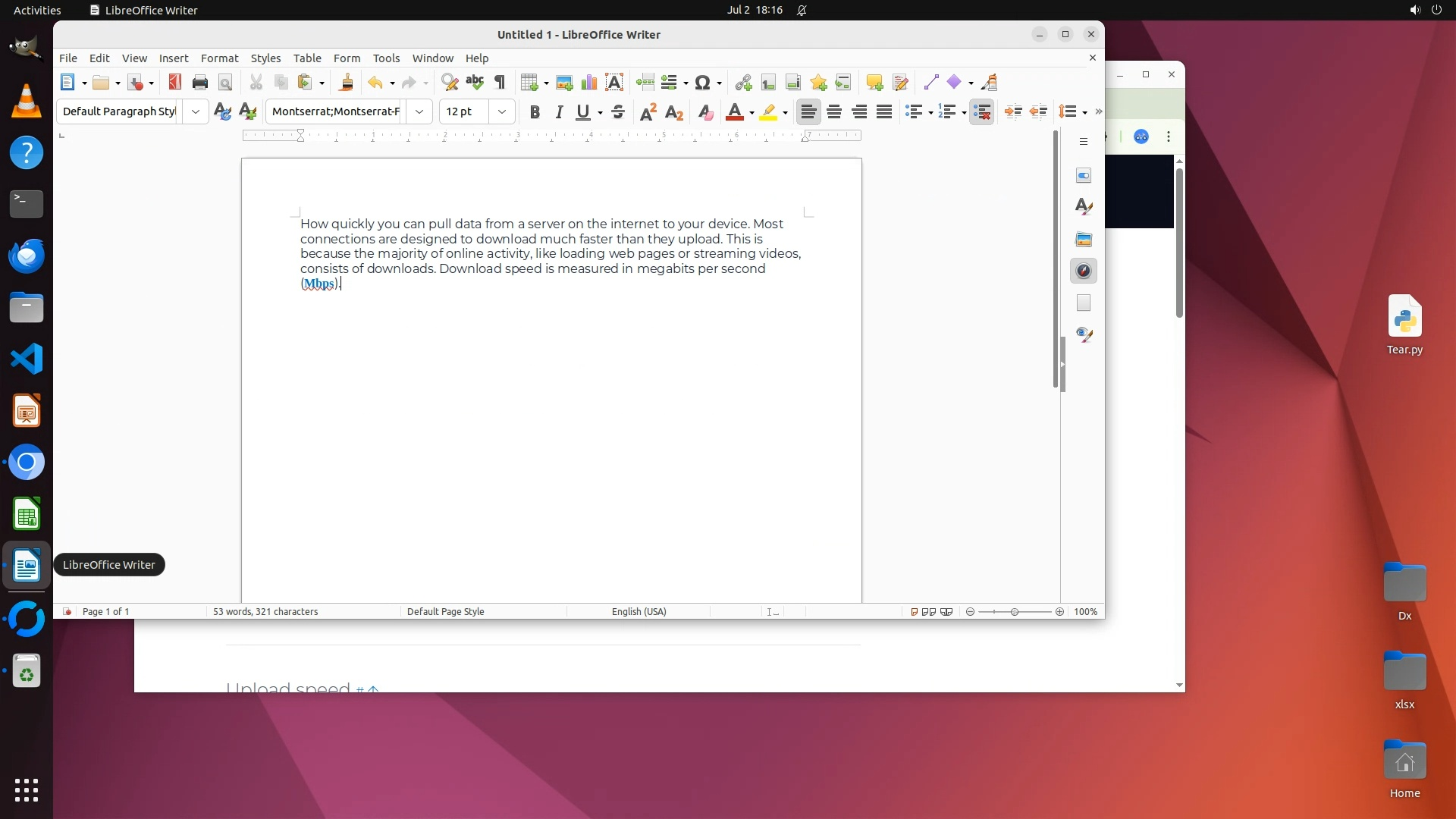Expand the font size dropdown

502,112
